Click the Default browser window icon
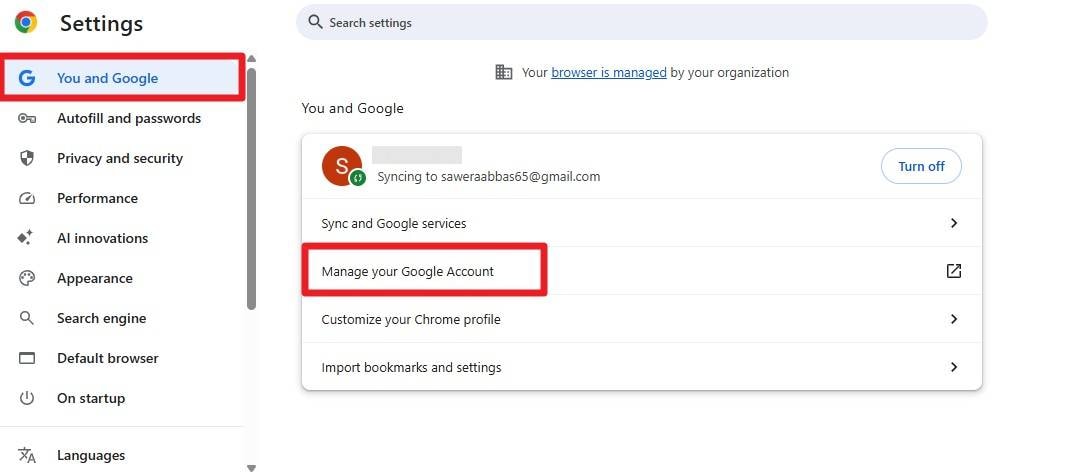This screenshot has width=1075, height=472. [27, 358]
